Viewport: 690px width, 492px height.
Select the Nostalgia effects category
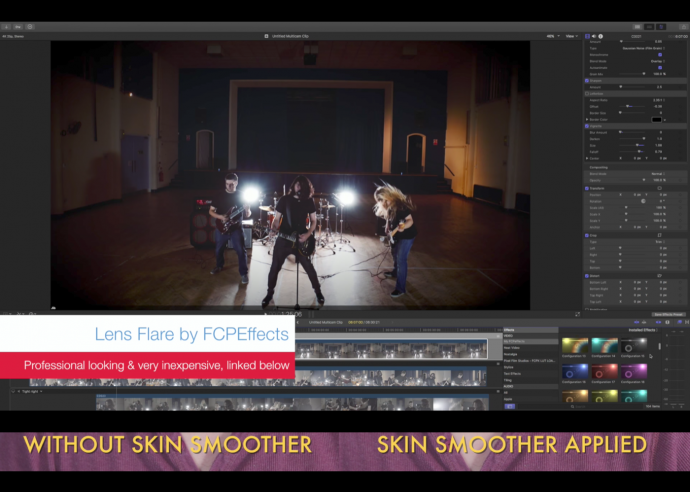[531, 354]
